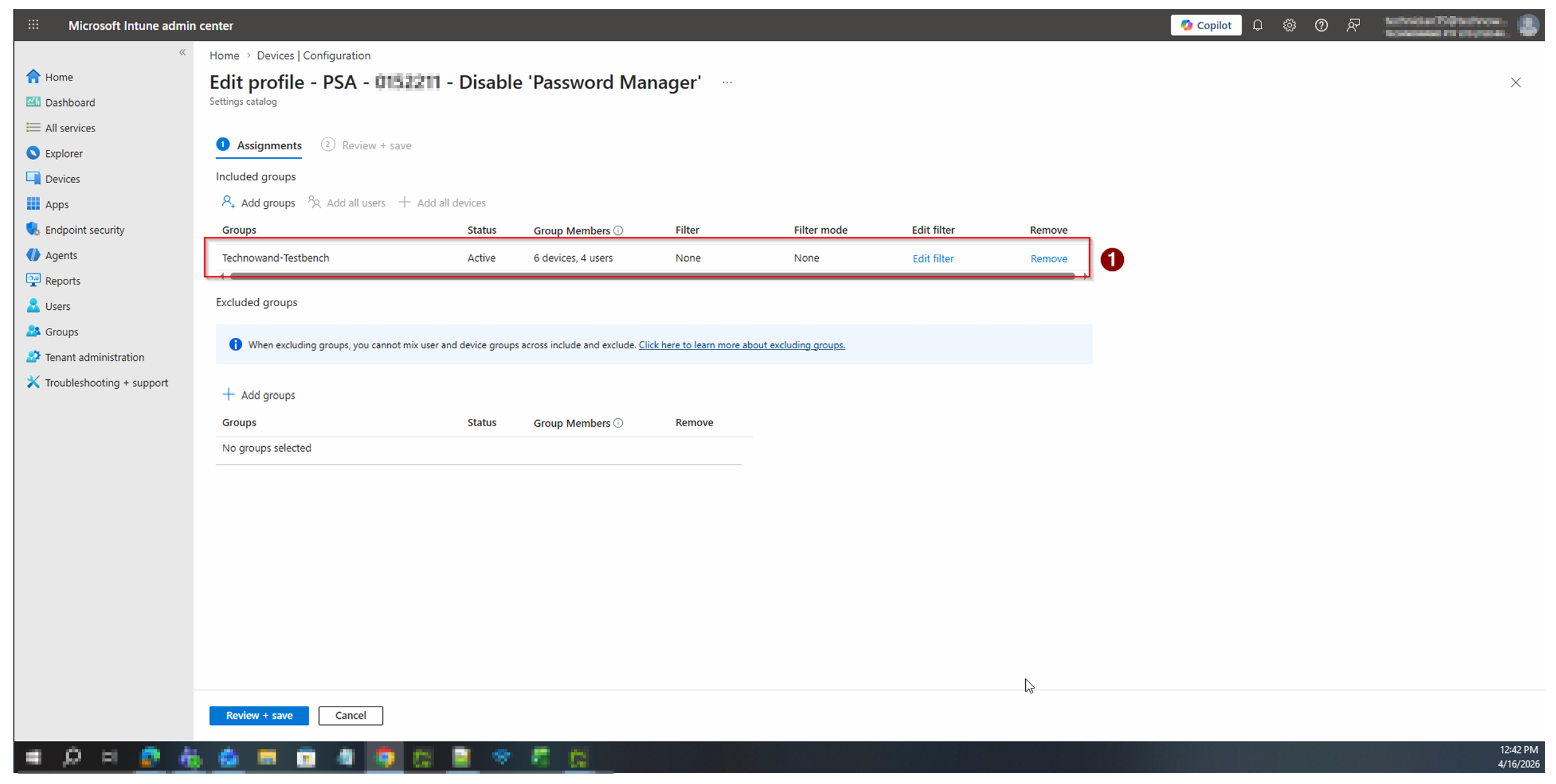The height and width of the screenshot is (784, 1556).
Task: Open the help question mark icon
Action: tap(1320, 25)
